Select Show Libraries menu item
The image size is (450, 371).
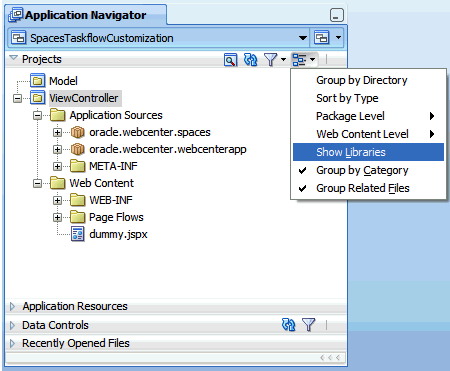[368, 152]
